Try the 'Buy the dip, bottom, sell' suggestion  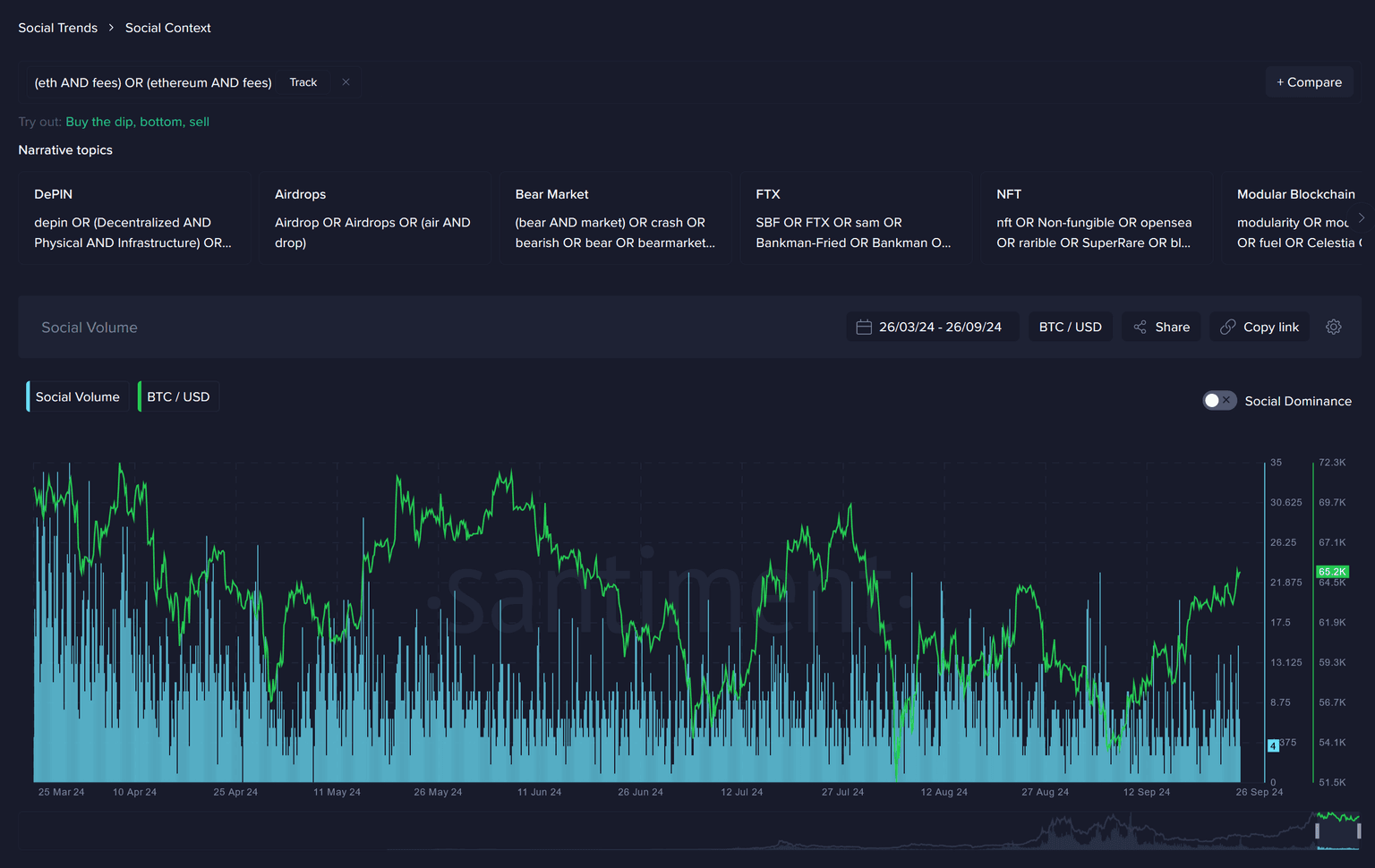click(137, 122)
